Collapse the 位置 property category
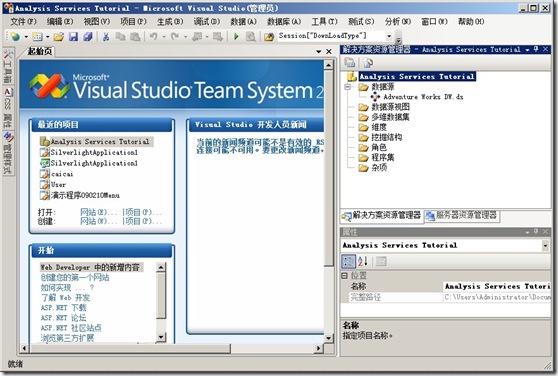This screenshot has width=558, height=376. 344,276
